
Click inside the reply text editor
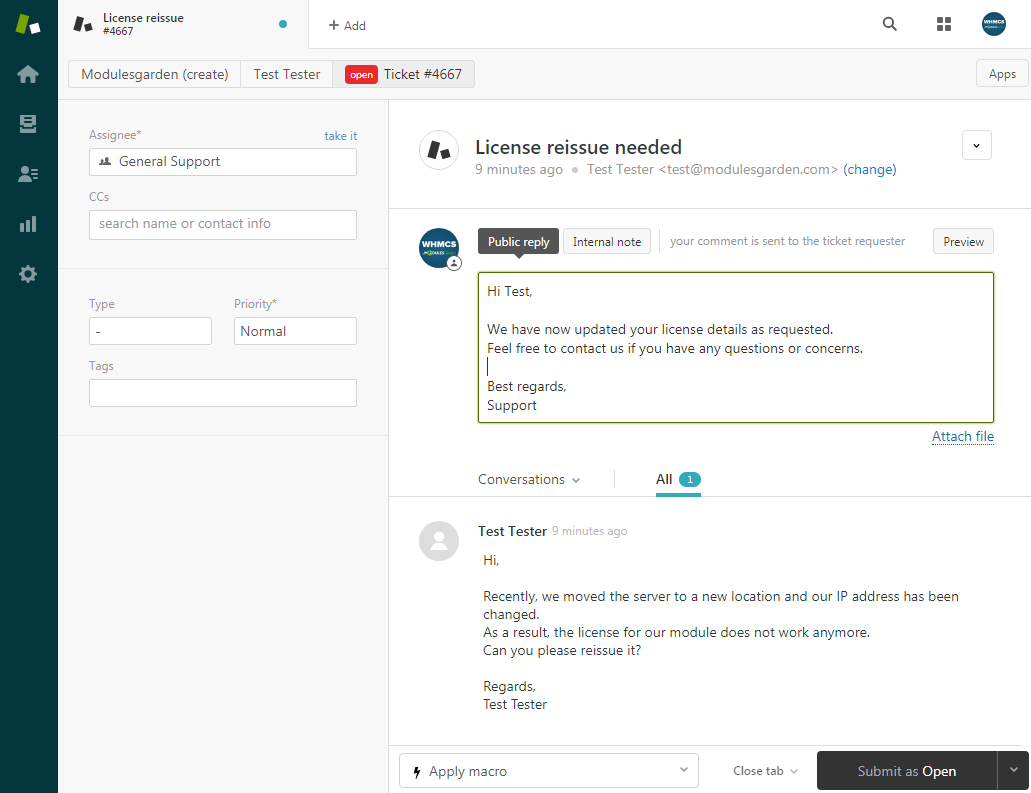pos(736,347)
